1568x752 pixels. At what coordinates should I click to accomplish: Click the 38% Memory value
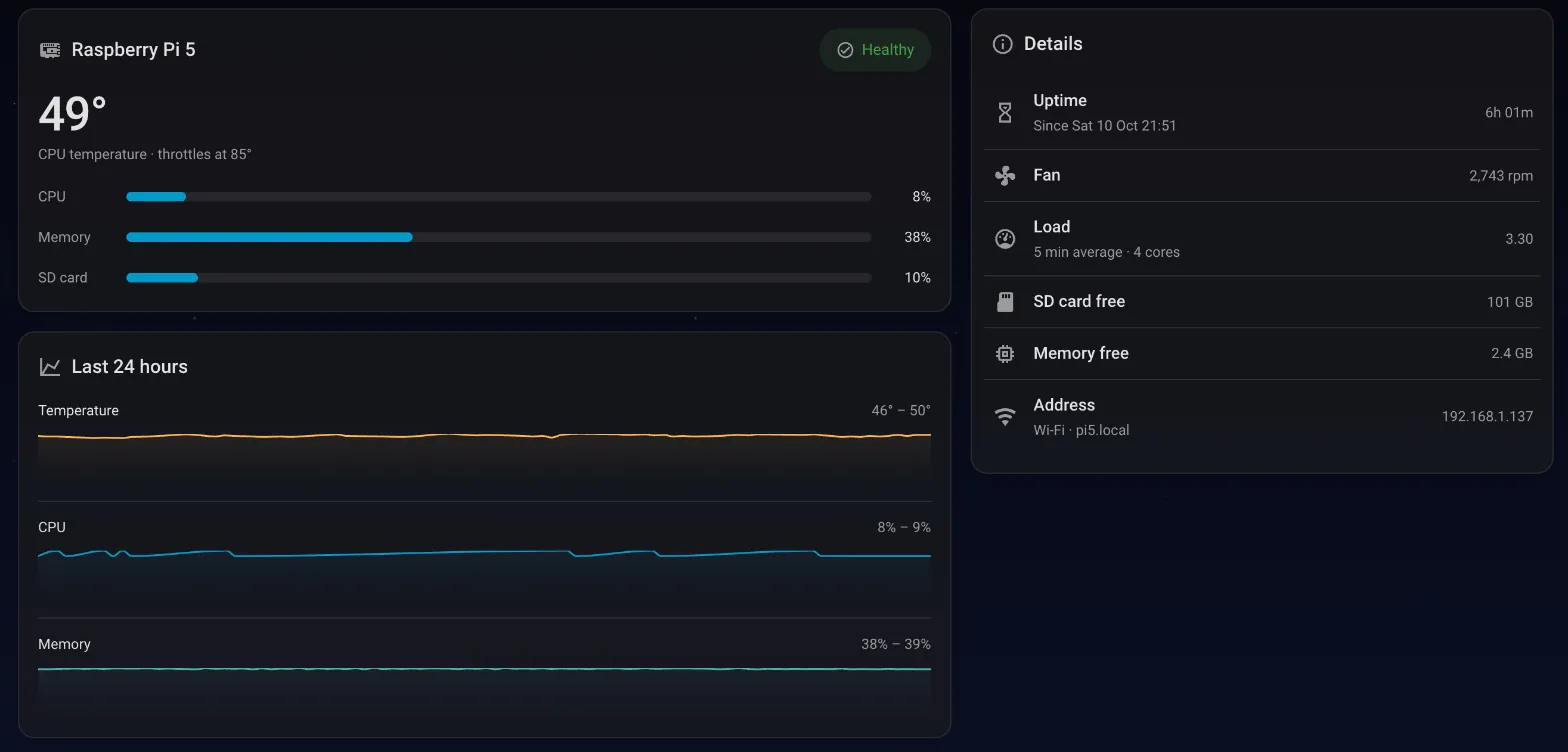tap(917, 237)
